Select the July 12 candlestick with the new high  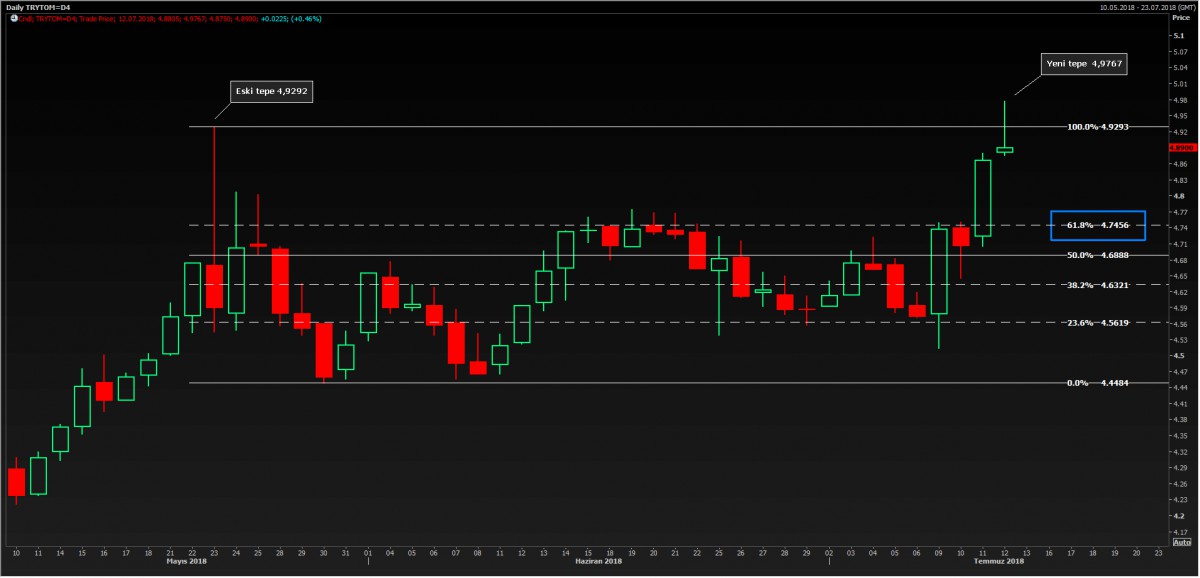(1004, 149)
